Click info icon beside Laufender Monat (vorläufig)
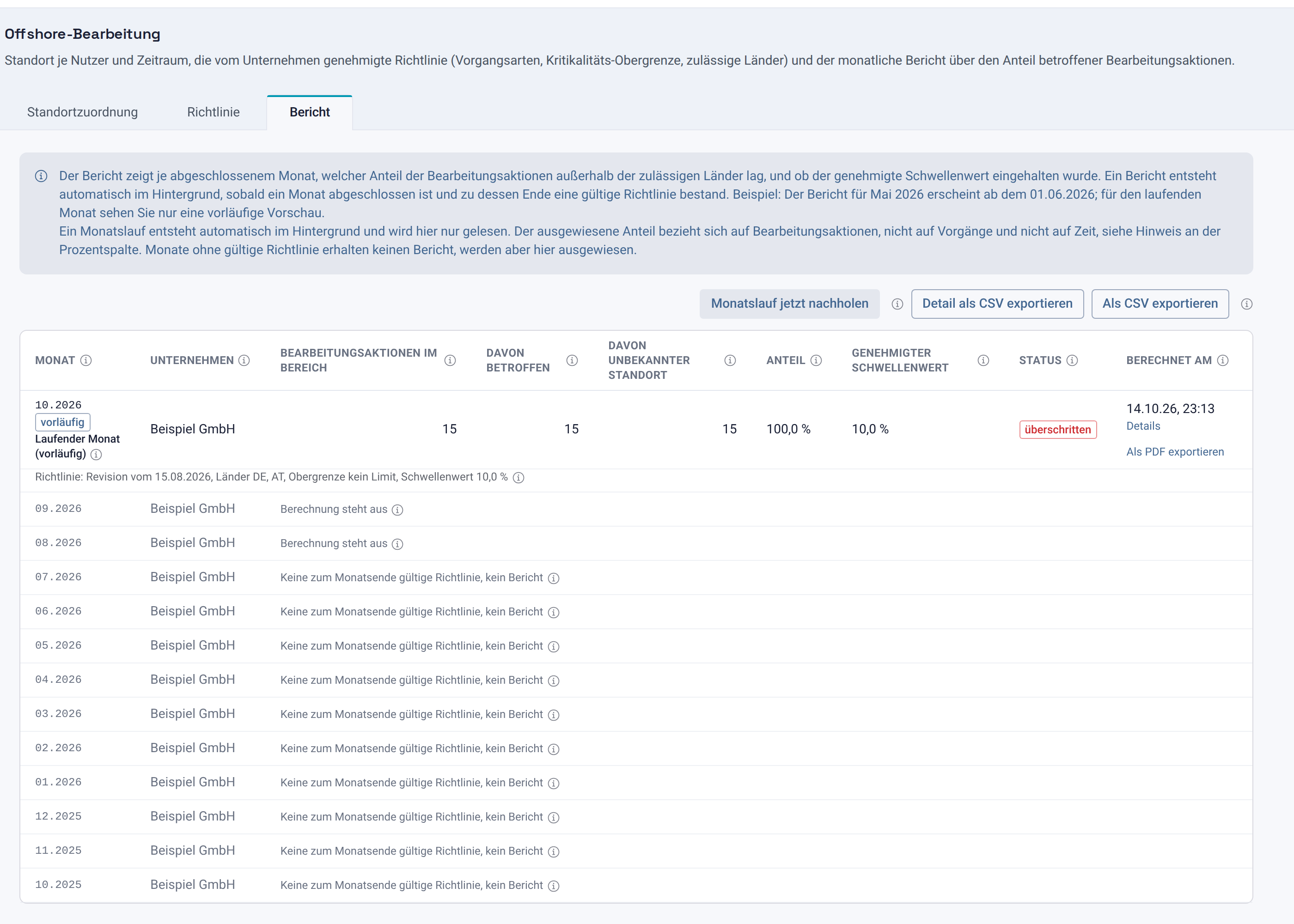Image resolution: width=1294 pixels, height=924 pixels. [x=96, y=454]
